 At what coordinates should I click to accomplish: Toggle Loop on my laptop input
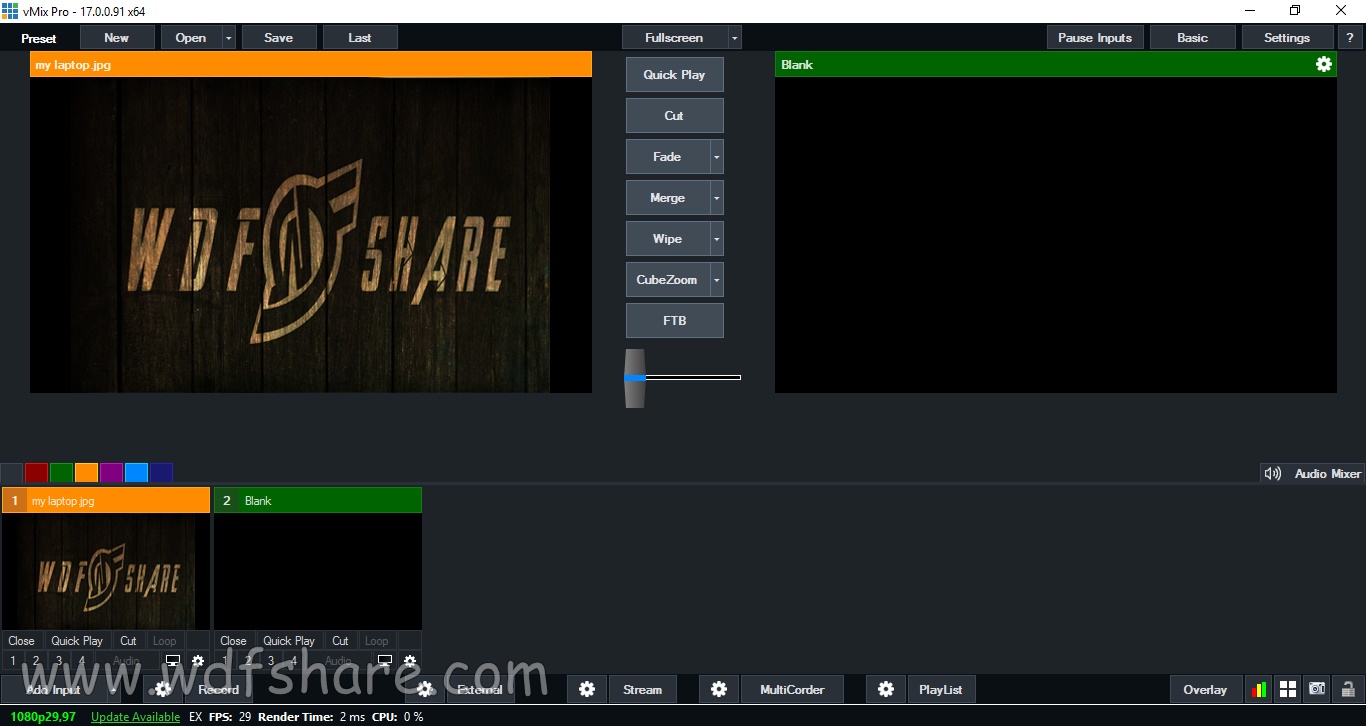point(165,641)
